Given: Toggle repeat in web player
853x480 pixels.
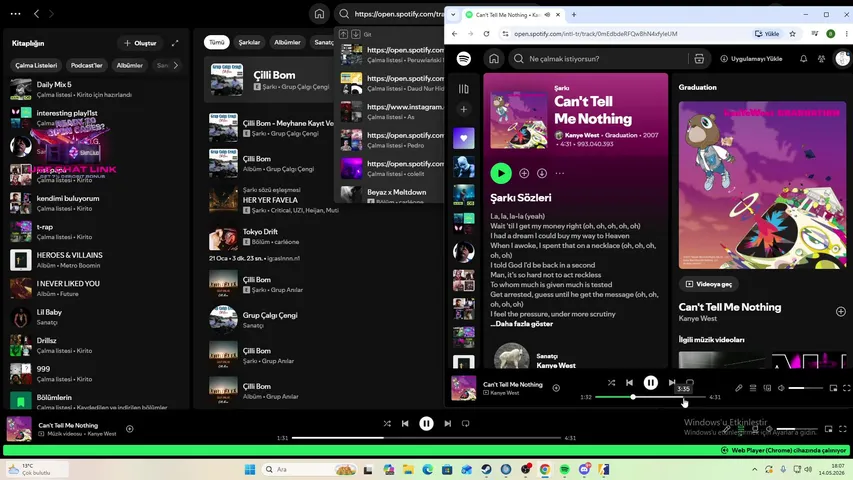Looking at the screenshot, I should coord(690,382).
